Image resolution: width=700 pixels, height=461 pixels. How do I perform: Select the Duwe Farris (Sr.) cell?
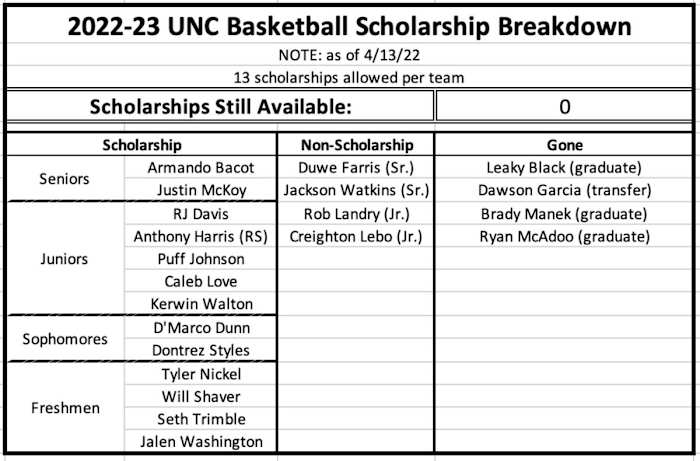point(356,168)
